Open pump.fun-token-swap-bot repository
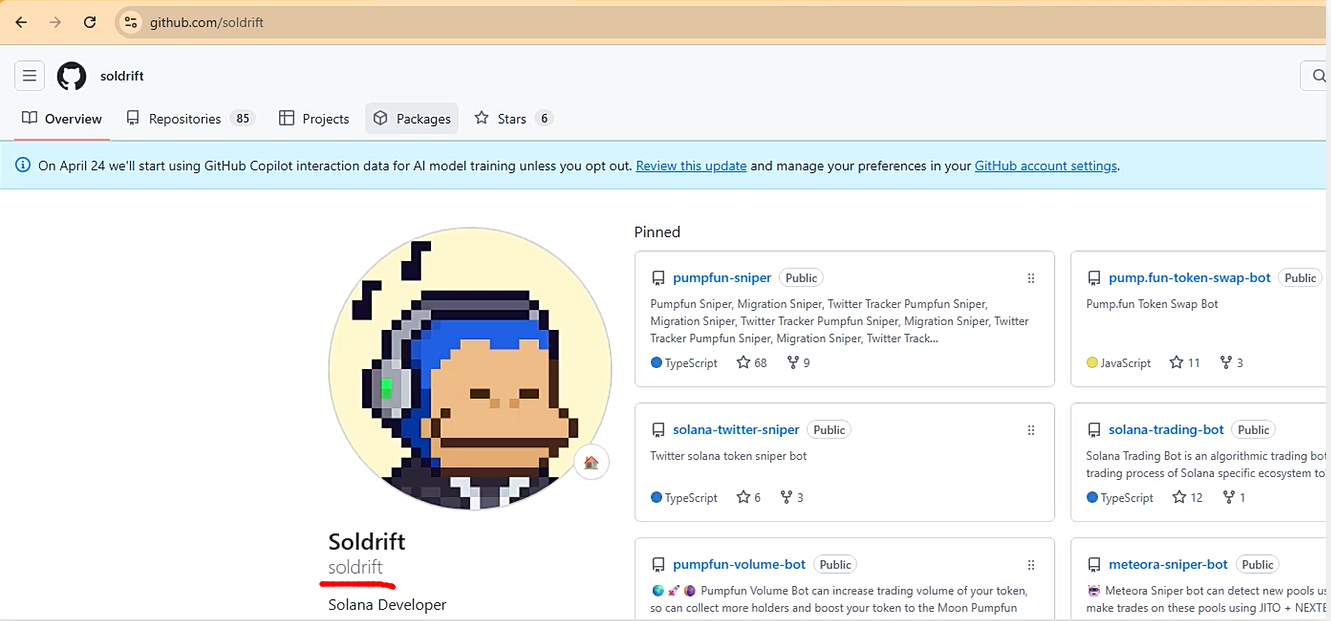 pyautogui.click(x=1190, y=278)
